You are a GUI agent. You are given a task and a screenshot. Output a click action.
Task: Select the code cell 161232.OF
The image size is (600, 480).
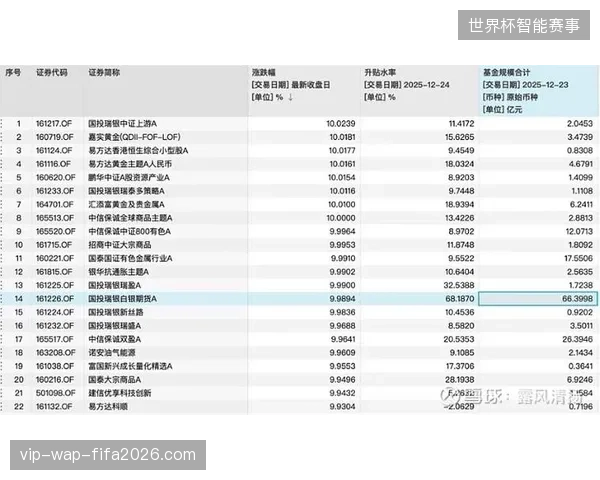point(55,326)
